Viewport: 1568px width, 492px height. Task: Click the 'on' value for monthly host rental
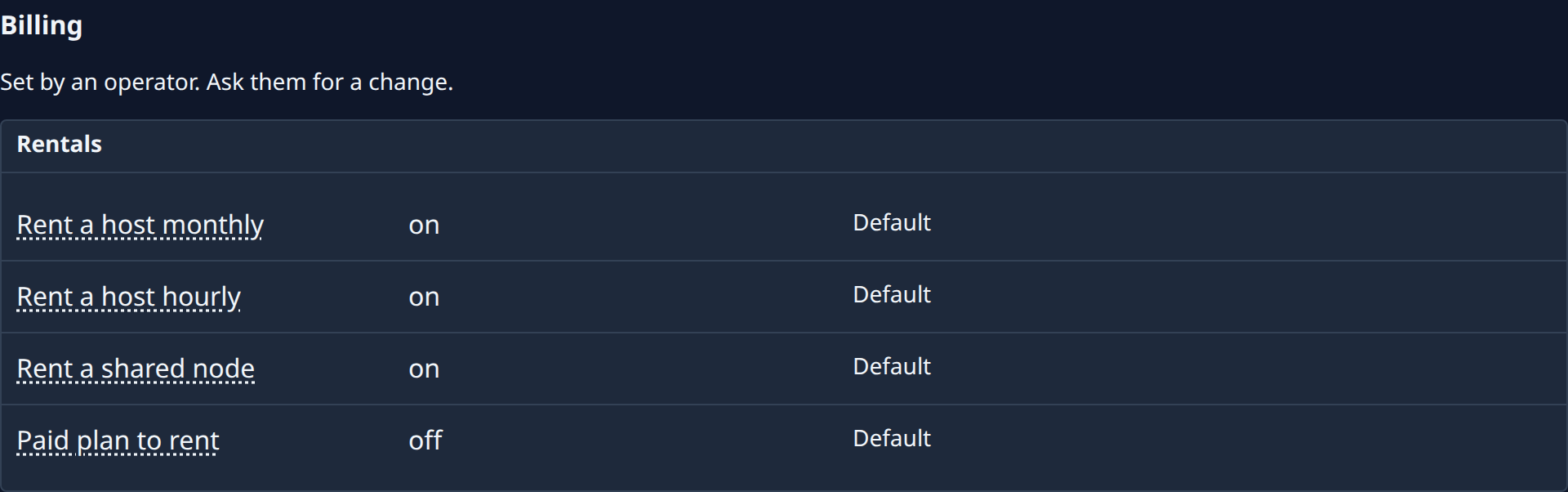click(x=424, y=225)
